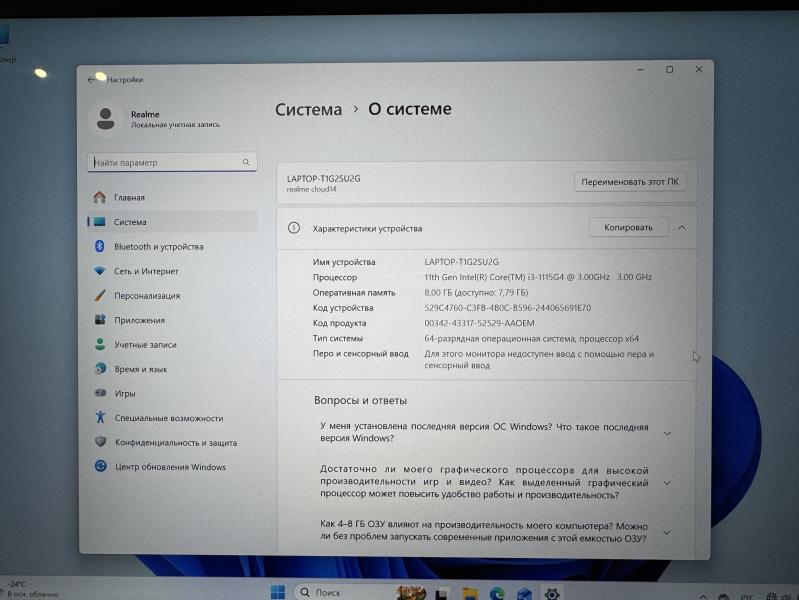This screenshot has width=799, height=600.
Task: Collapse the Характеристики устройства section
Action: [682, 228]
